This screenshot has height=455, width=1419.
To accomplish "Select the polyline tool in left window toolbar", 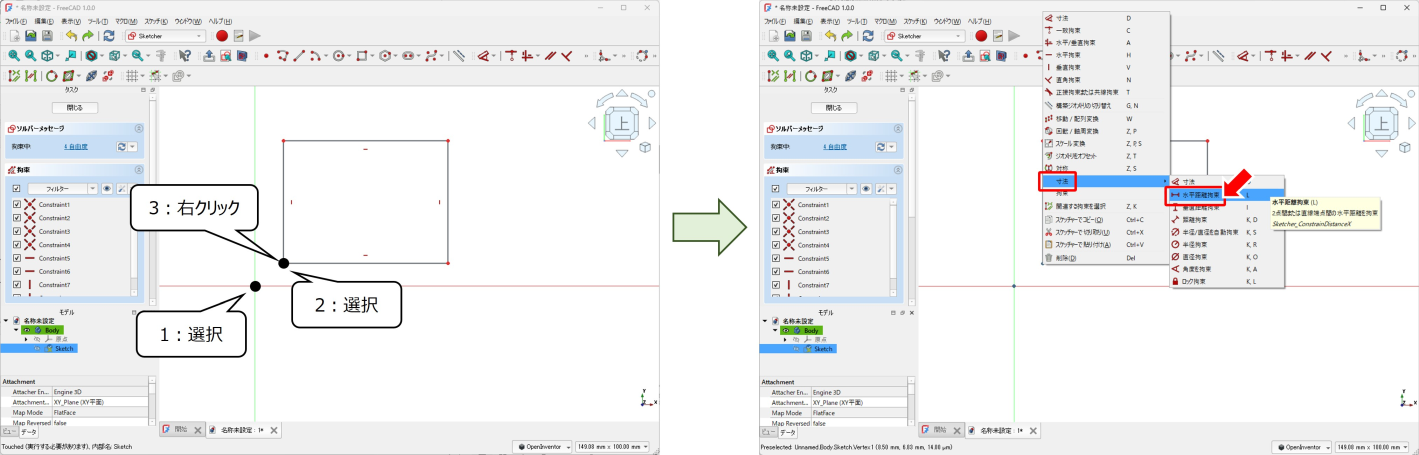I will [283, 56].
